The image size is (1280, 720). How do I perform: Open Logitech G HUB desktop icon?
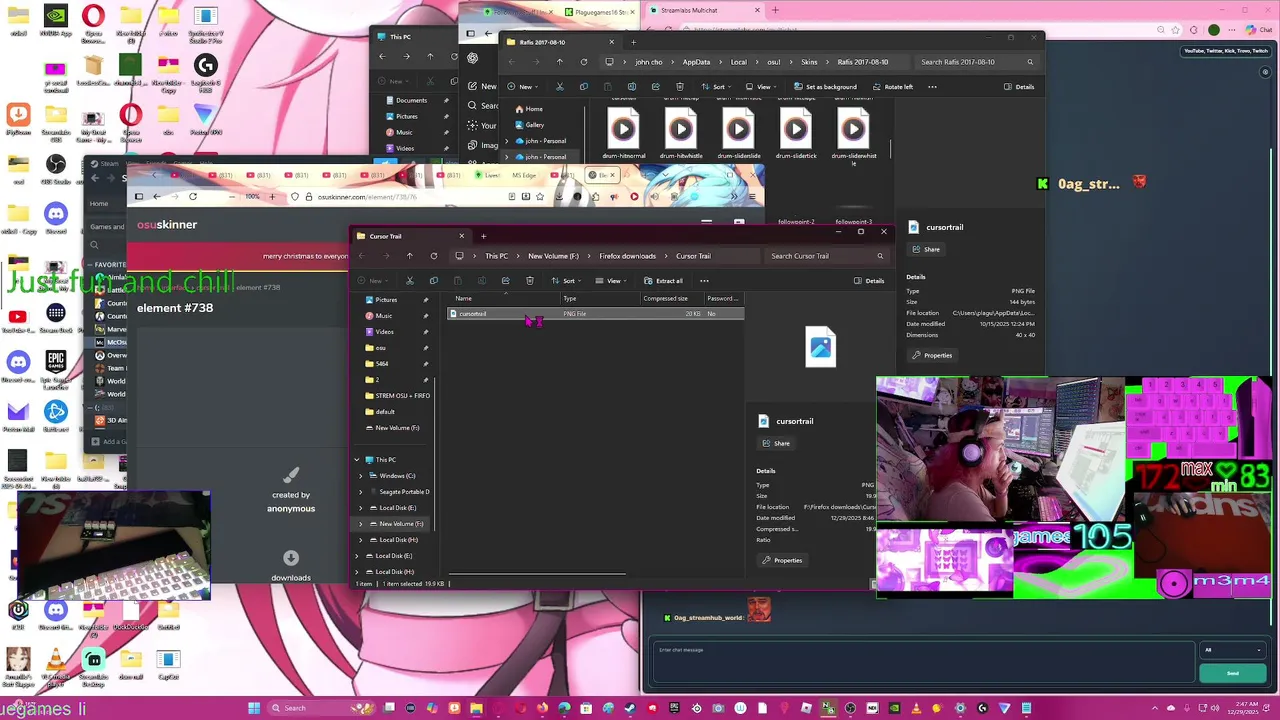point(205,71)
